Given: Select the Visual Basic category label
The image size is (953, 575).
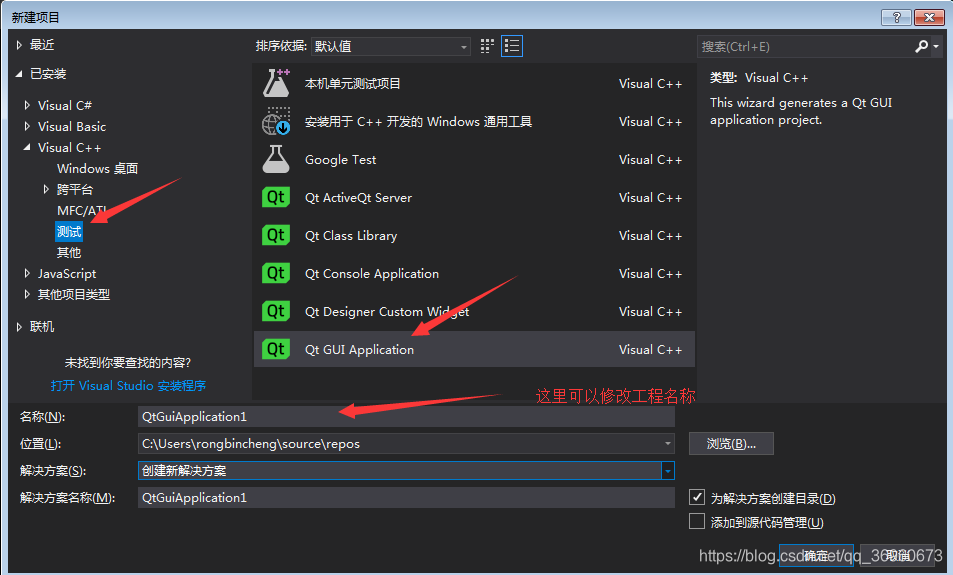Looking at the screenshot, I should pyautogui.click(x=72, y=126).
